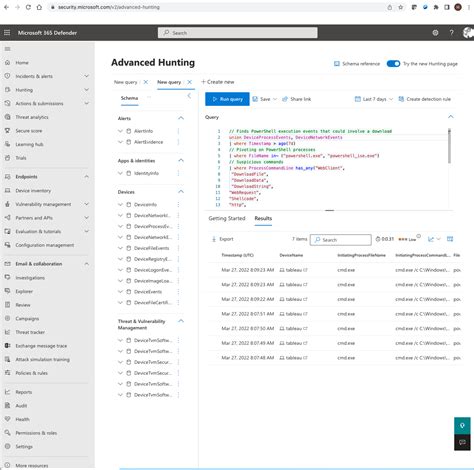The width and height of the screenshot is (474, 470).
Task: Expand Vulnerability management section
Action: click(86, 204)
